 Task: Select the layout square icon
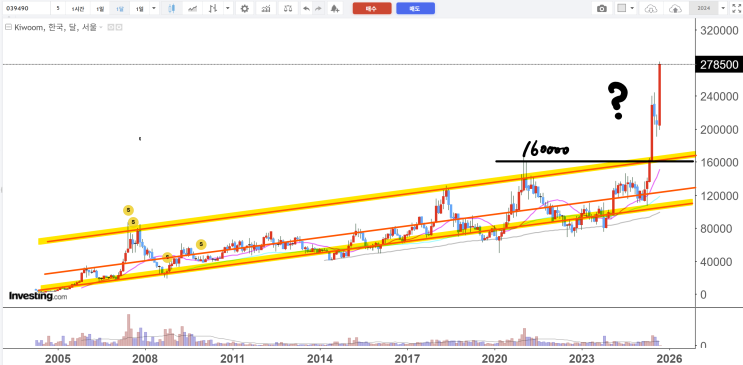(622, 9)
